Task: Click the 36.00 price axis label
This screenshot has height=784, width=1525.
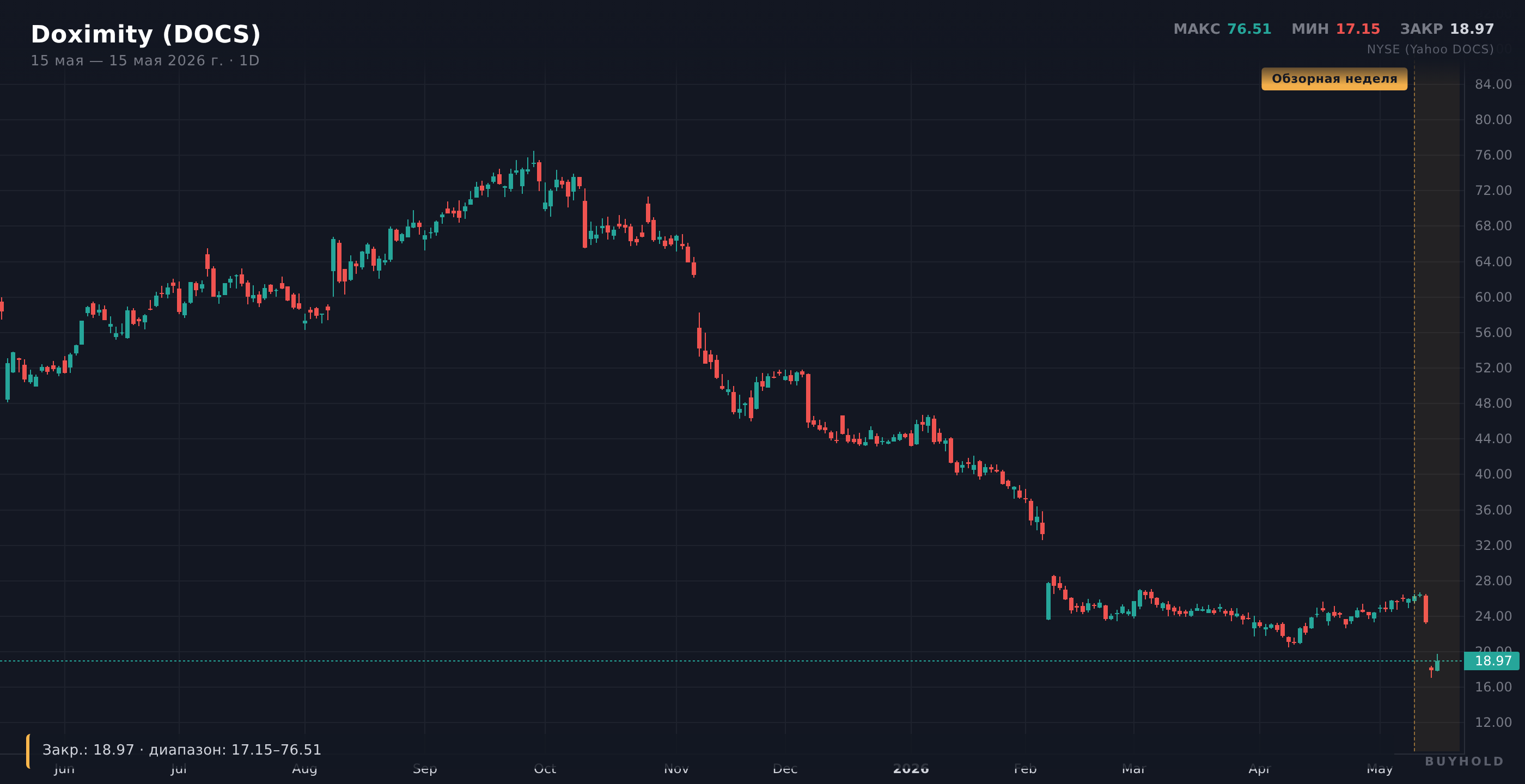Action: (x=1493, y=510)
